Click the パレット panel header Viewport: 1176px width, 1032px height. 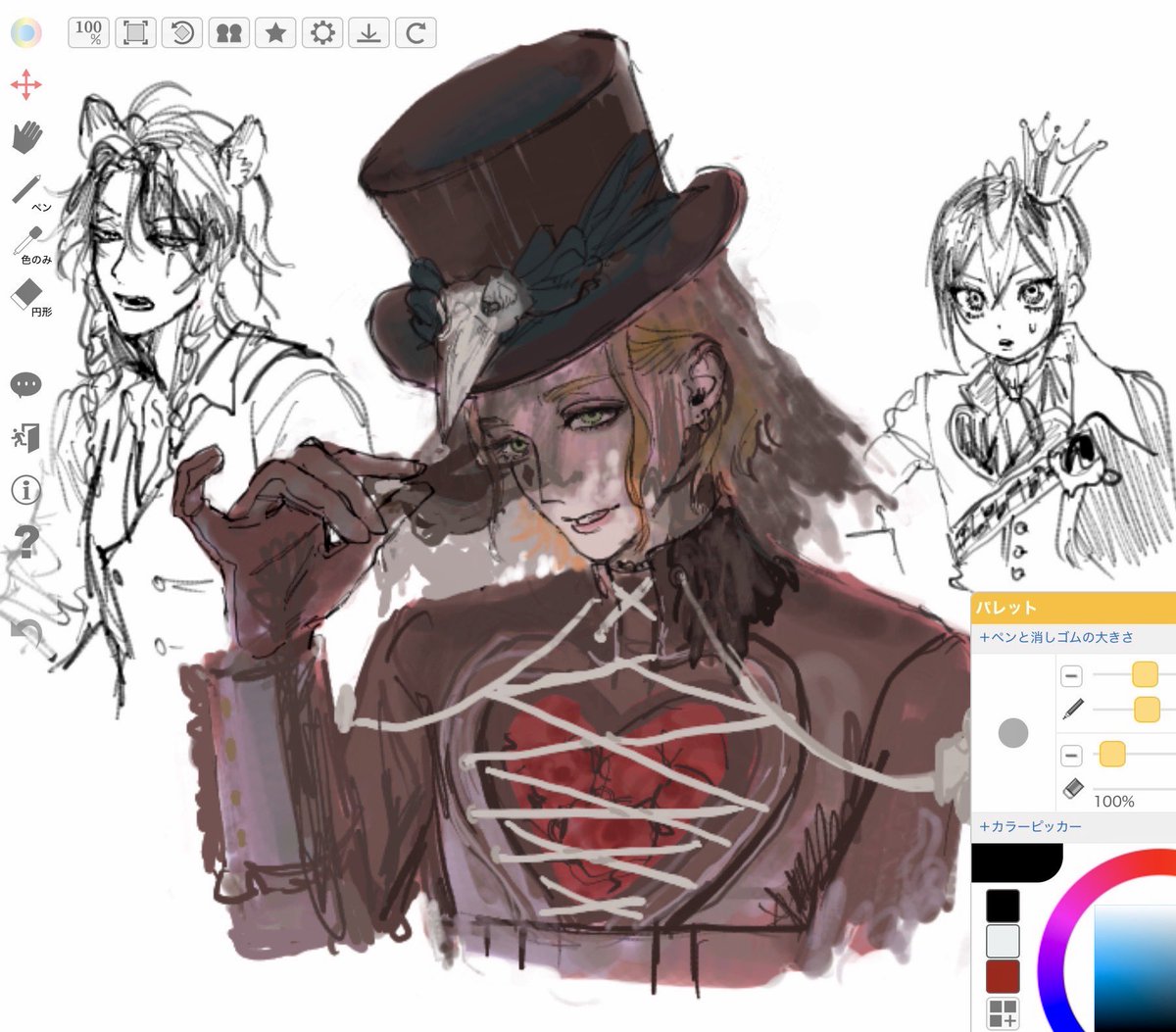pyautogui.click(x=1073, y=607)
